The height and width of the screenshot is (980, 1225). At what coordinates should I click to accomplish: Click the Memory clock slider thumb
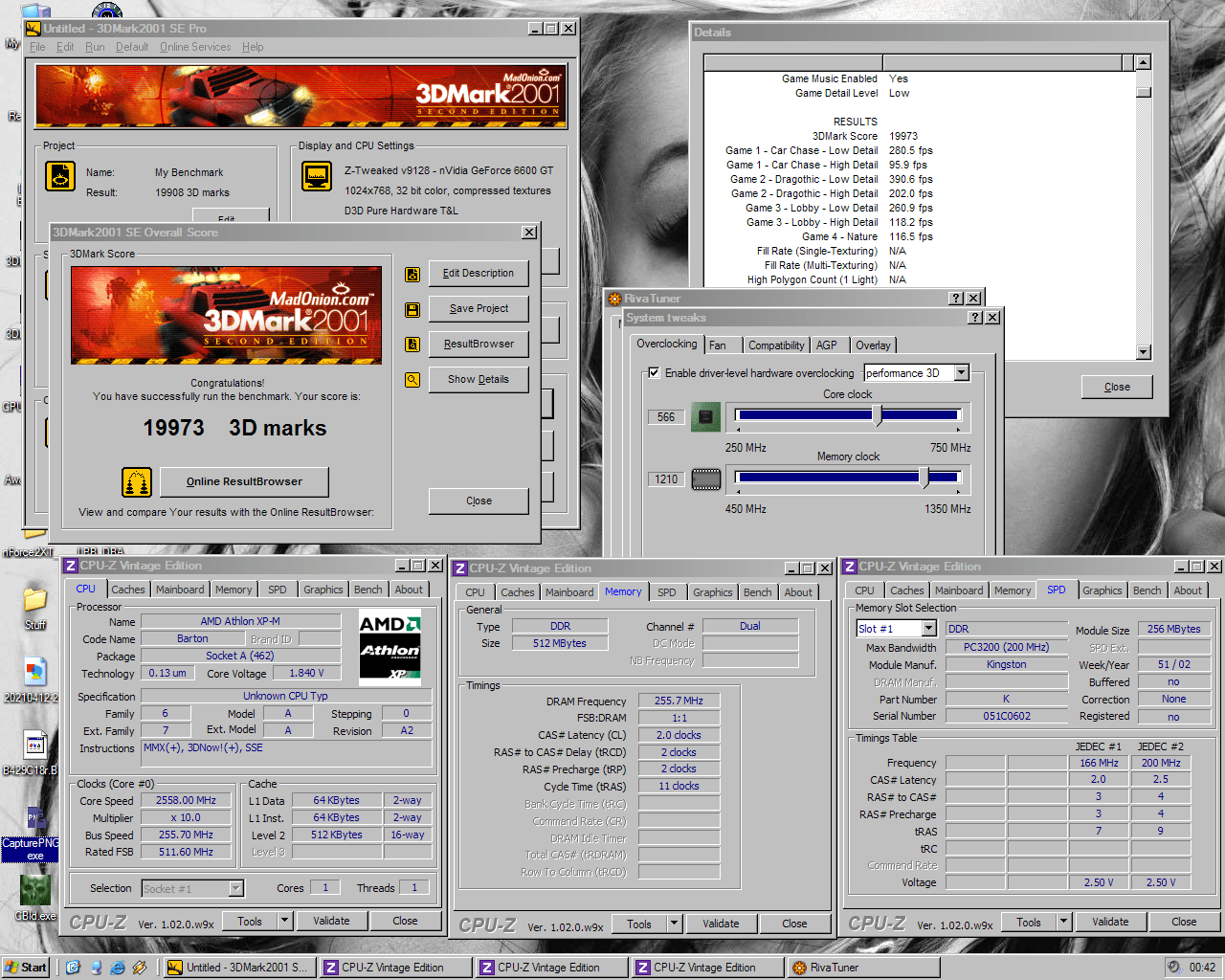924,477
